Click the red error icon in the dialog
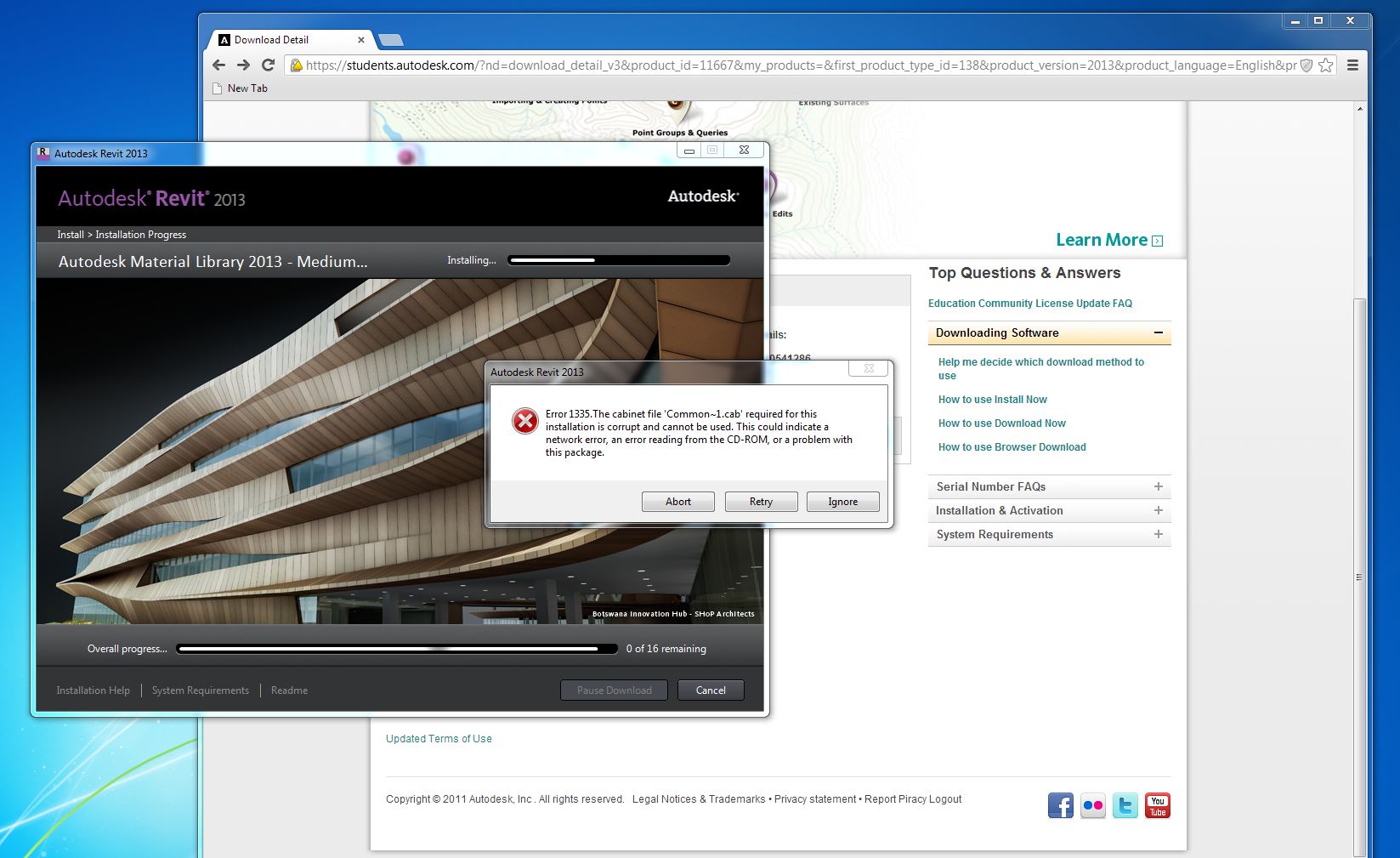 [524, 421]
